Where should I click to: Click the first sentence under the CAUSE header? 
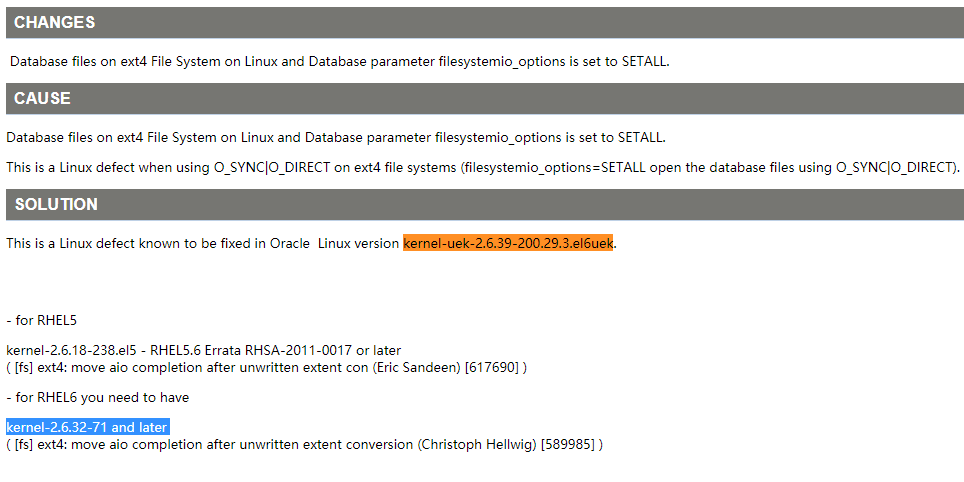click(336, 138)
